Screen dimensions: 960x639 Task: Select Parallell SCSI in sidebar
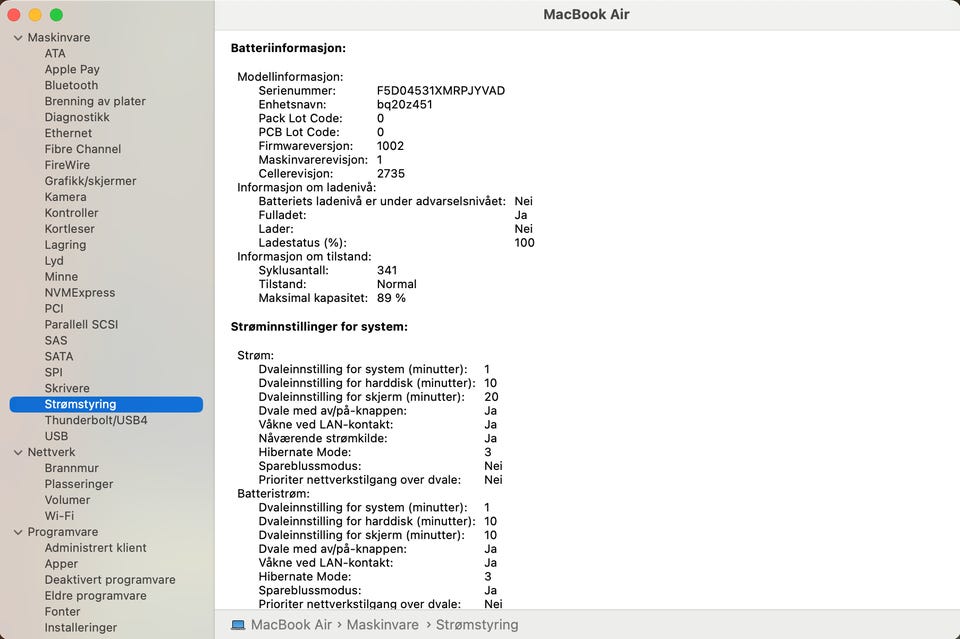coord(81,324)
